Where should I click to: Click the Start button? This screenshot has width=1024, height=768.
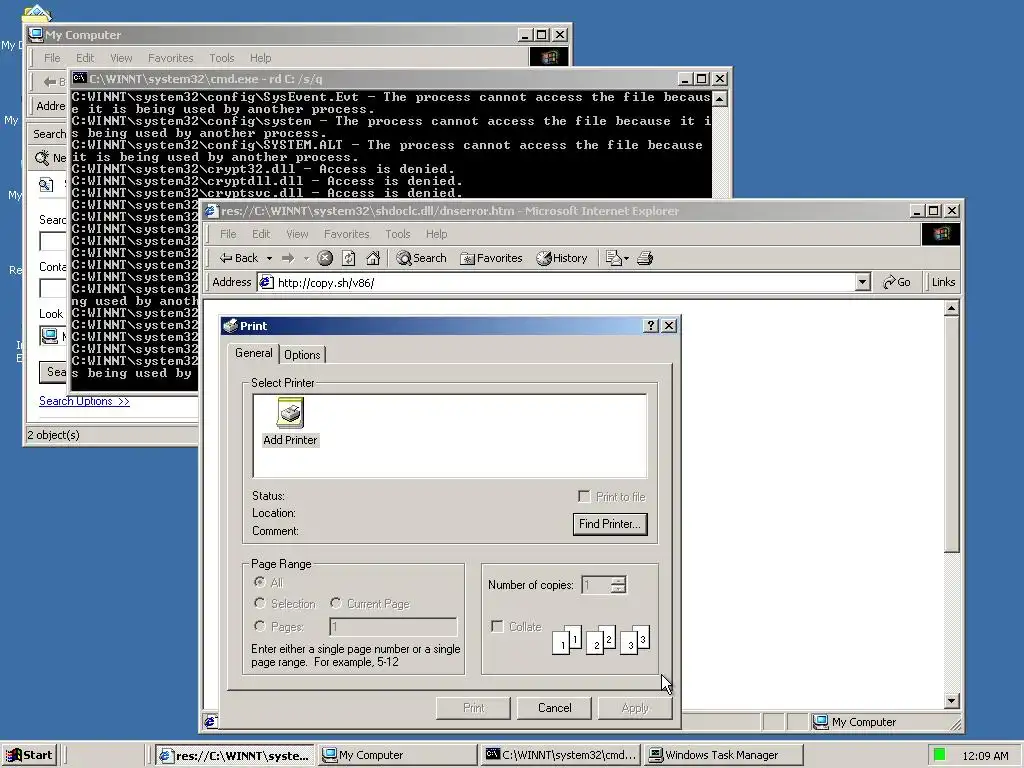[x=29, y=755]
